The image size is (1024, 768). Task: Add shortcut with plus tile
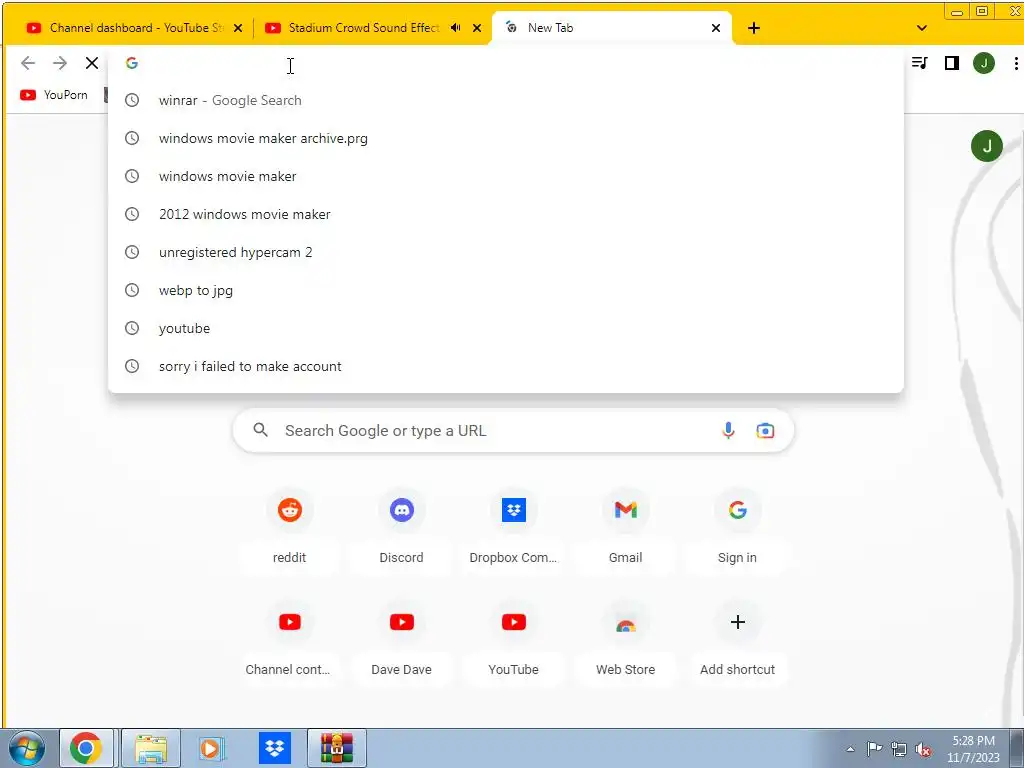click(737, 640)
